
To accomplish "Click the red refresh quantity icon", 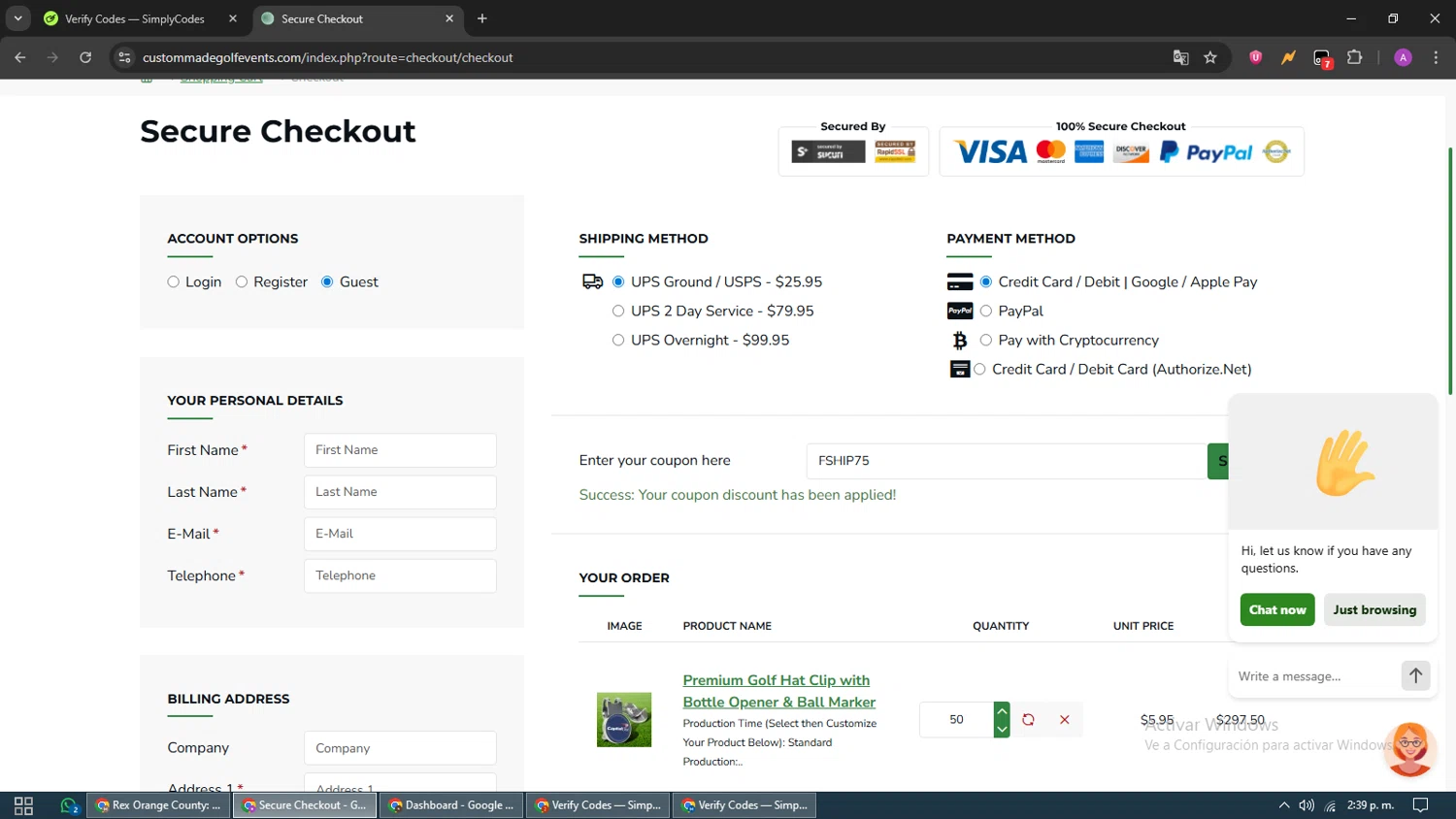I will (x=1028, y=719).
